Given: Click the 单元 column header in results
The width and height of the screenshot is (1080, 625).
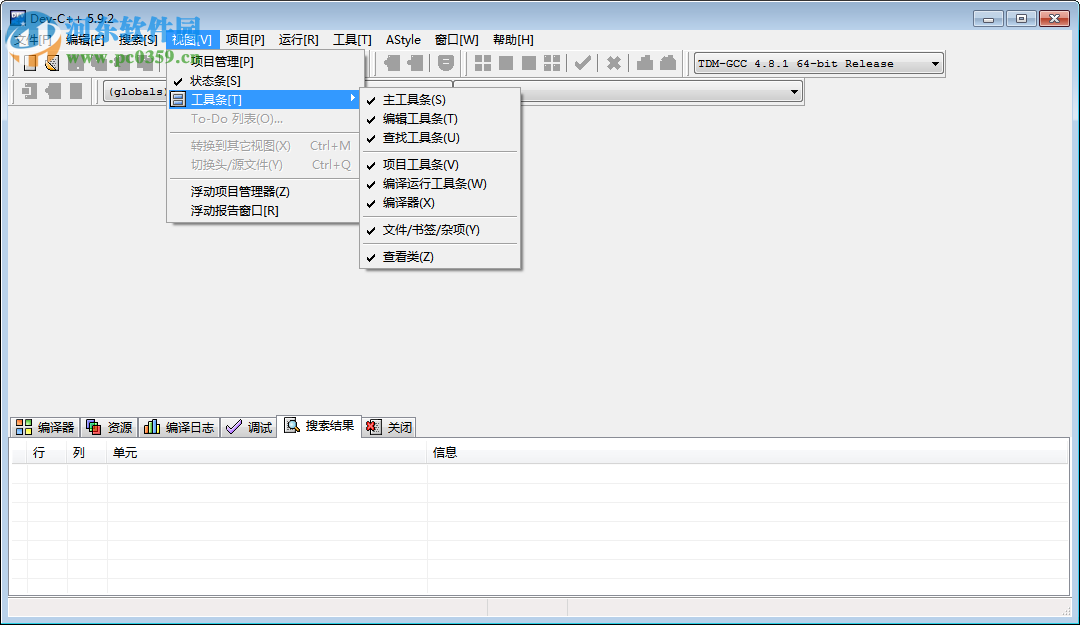Looking at the screenshot, I should 124,452.
